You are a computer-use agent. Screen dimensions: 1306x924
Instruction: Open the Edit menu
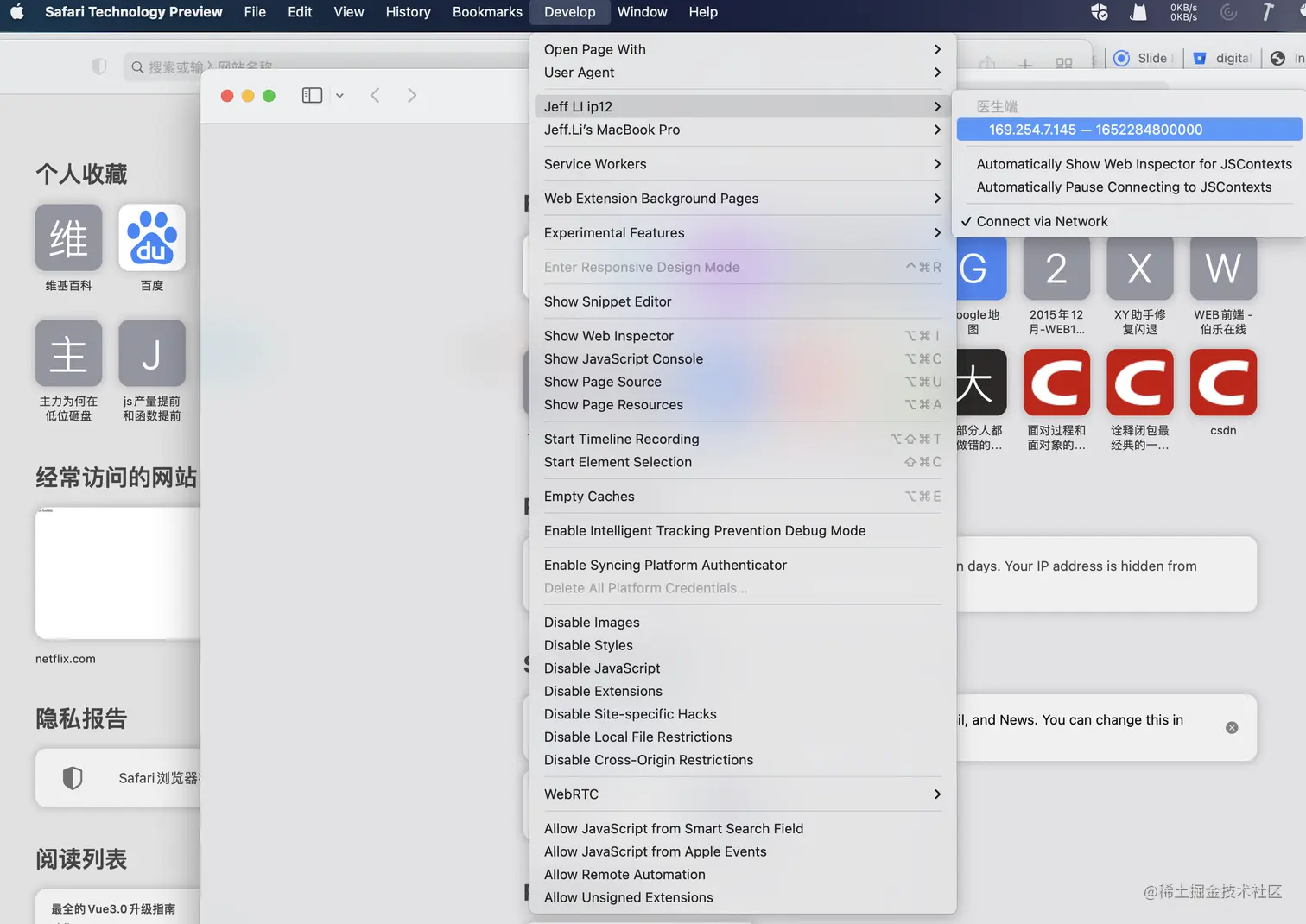click(x=300, y=12)
